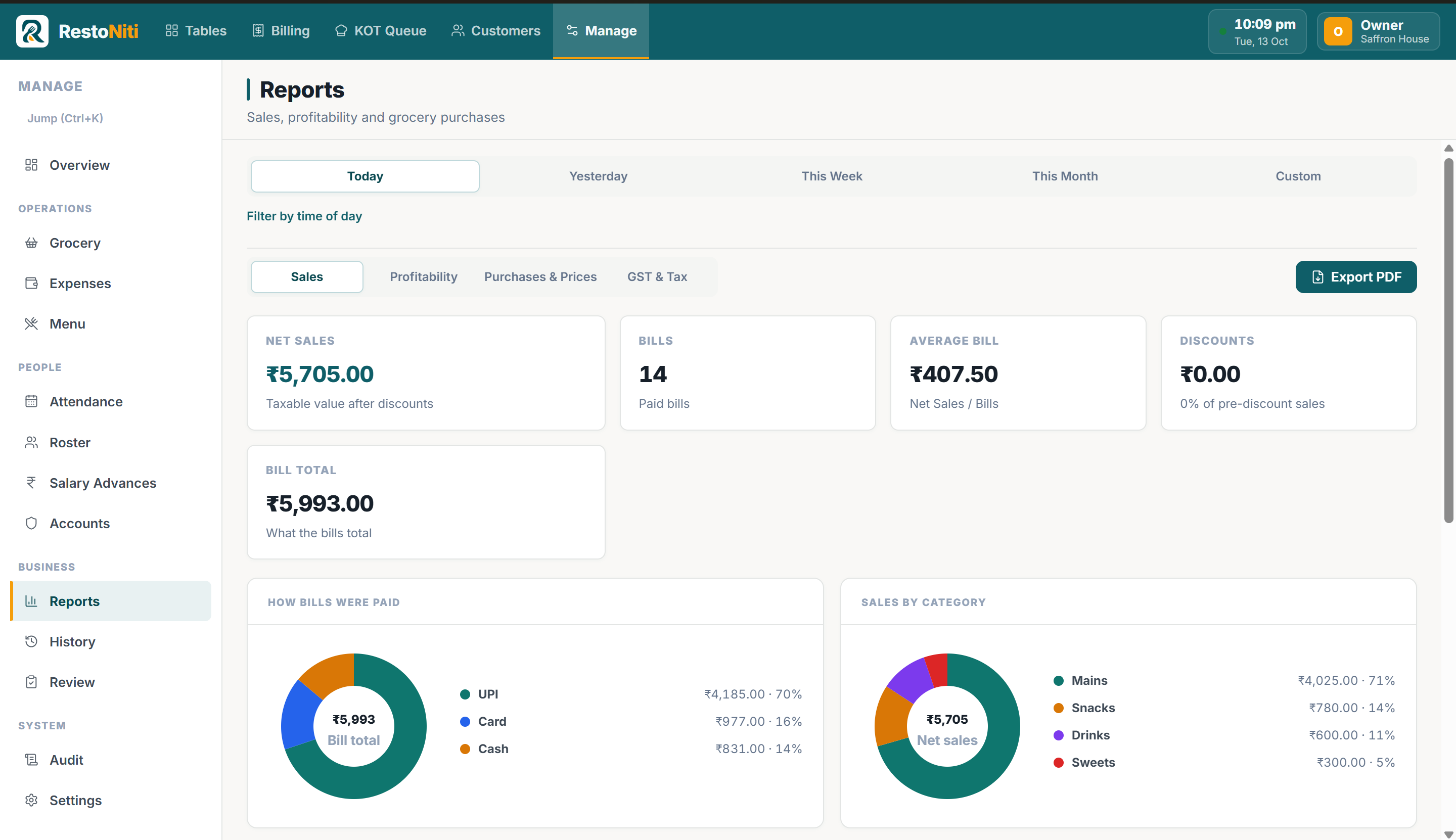Click the Cash legend color dot
This screenshot has height=840, width=1456.
click(465, 749)
